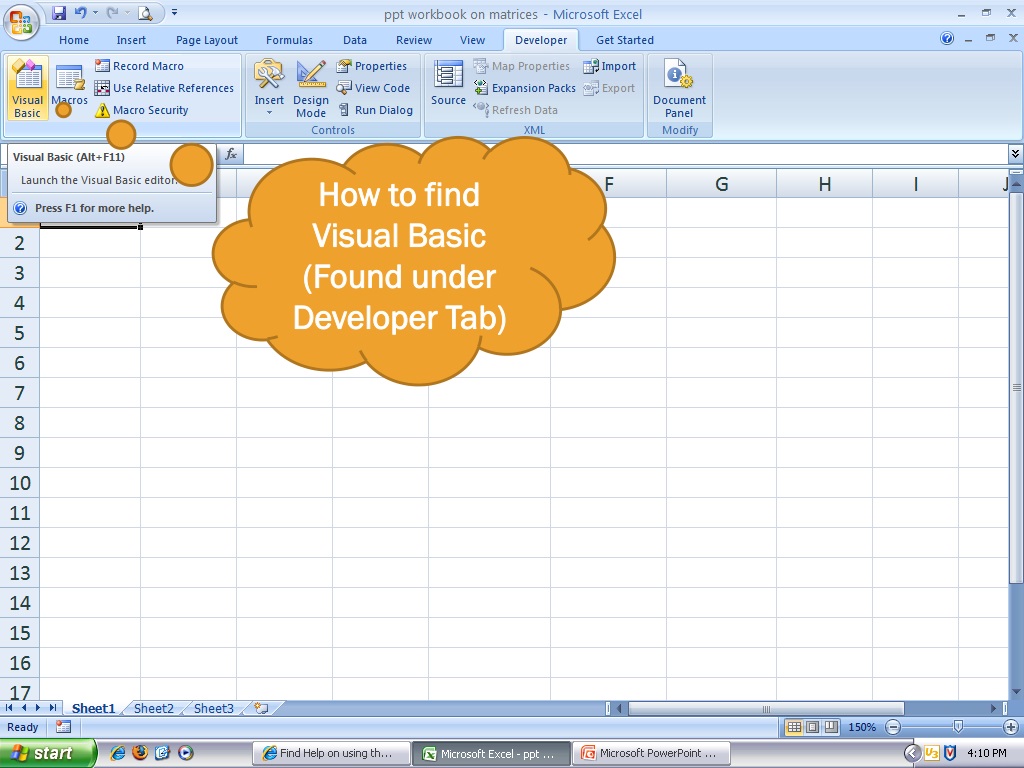Switch to Sheet2
Image resolution: width=1024 pixels, height=768 pixels.
tap(153, 709)
